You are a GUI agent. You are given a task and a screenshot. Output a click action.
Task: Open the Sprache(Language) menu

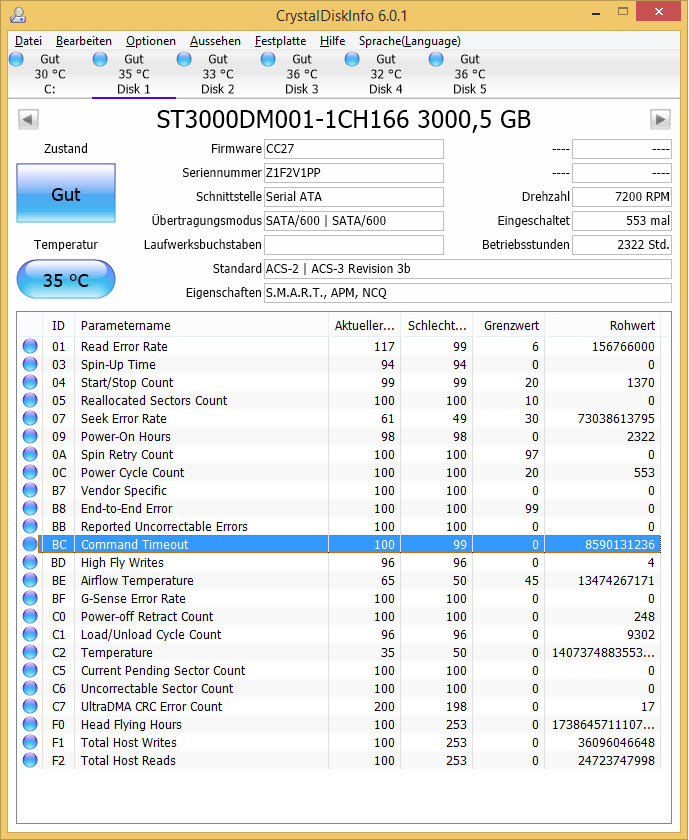(409, 41)
